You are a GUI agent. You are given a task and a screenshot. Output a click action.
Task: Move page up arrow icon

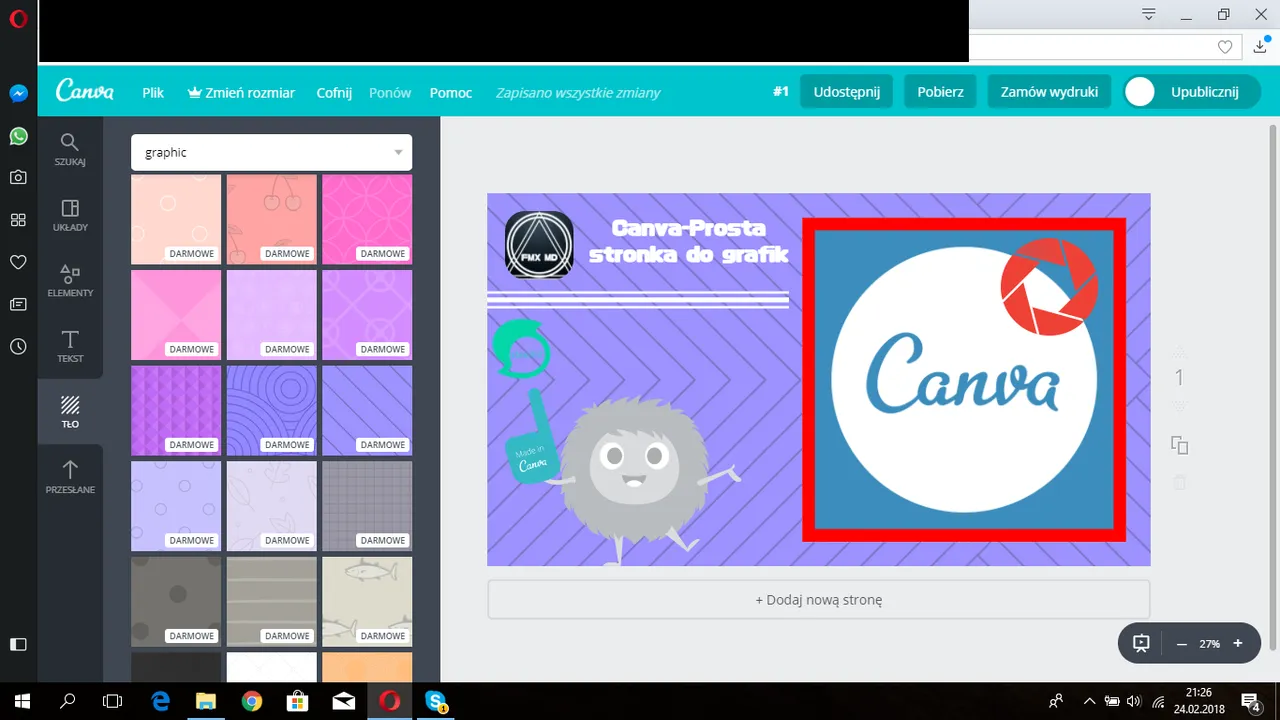pos(1179,352)
